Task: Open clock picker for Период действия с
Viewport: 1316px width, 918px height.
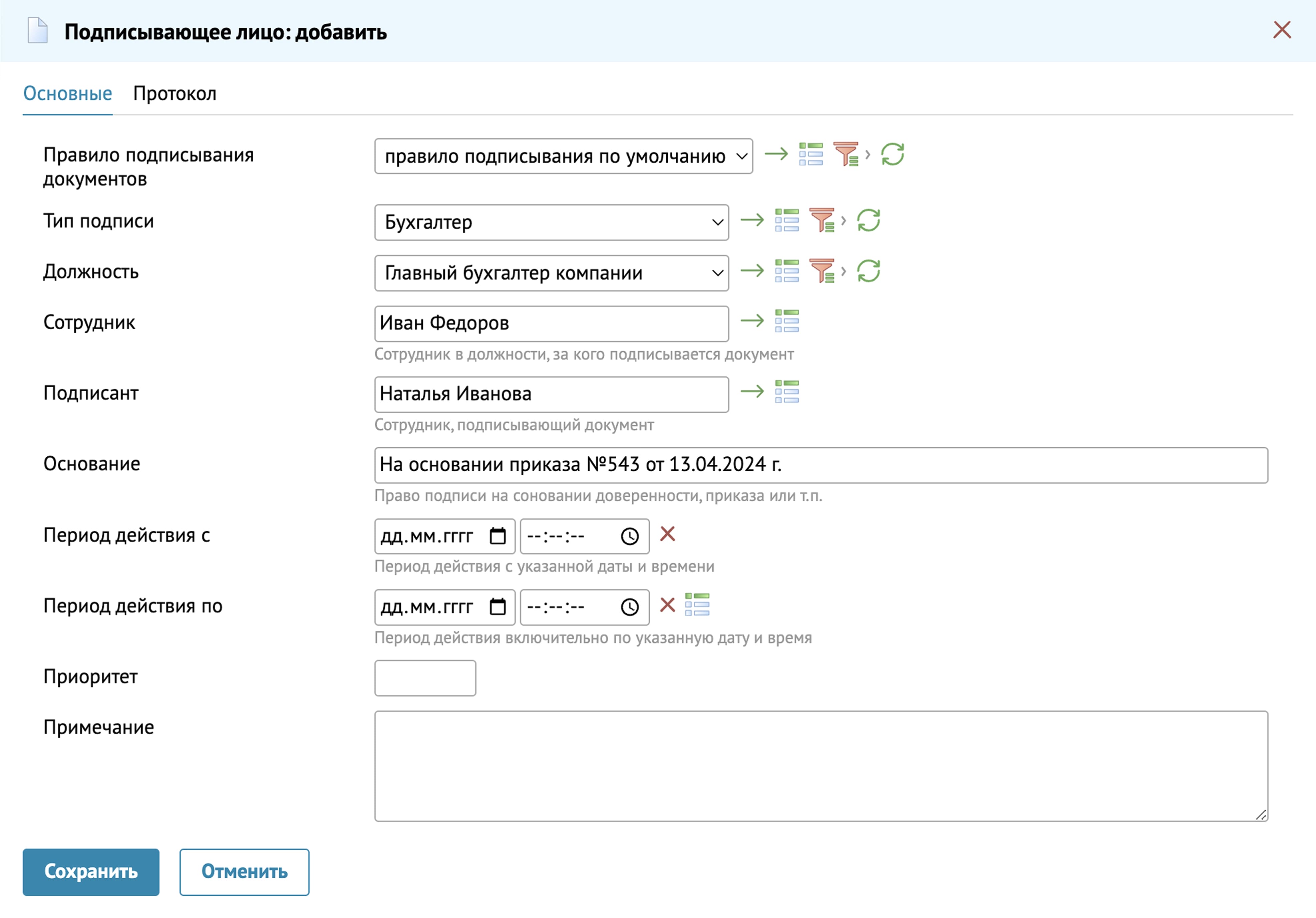Action: pos(630,536)
